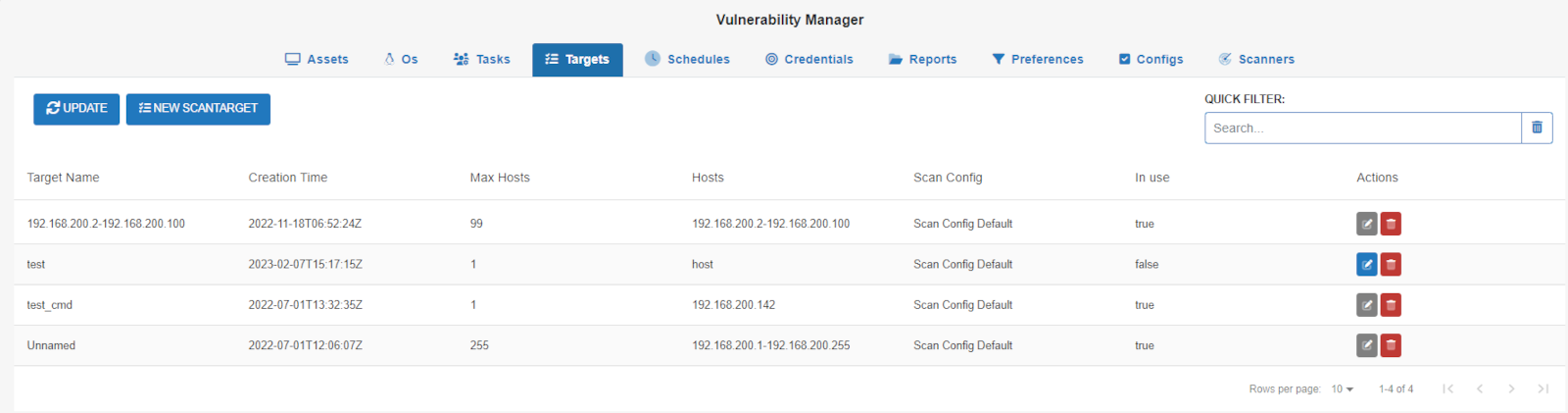Open the Scanners tab
The width and height of the screenshot is (1568, 413).
pyautogui.click(x=1256, y=59)
